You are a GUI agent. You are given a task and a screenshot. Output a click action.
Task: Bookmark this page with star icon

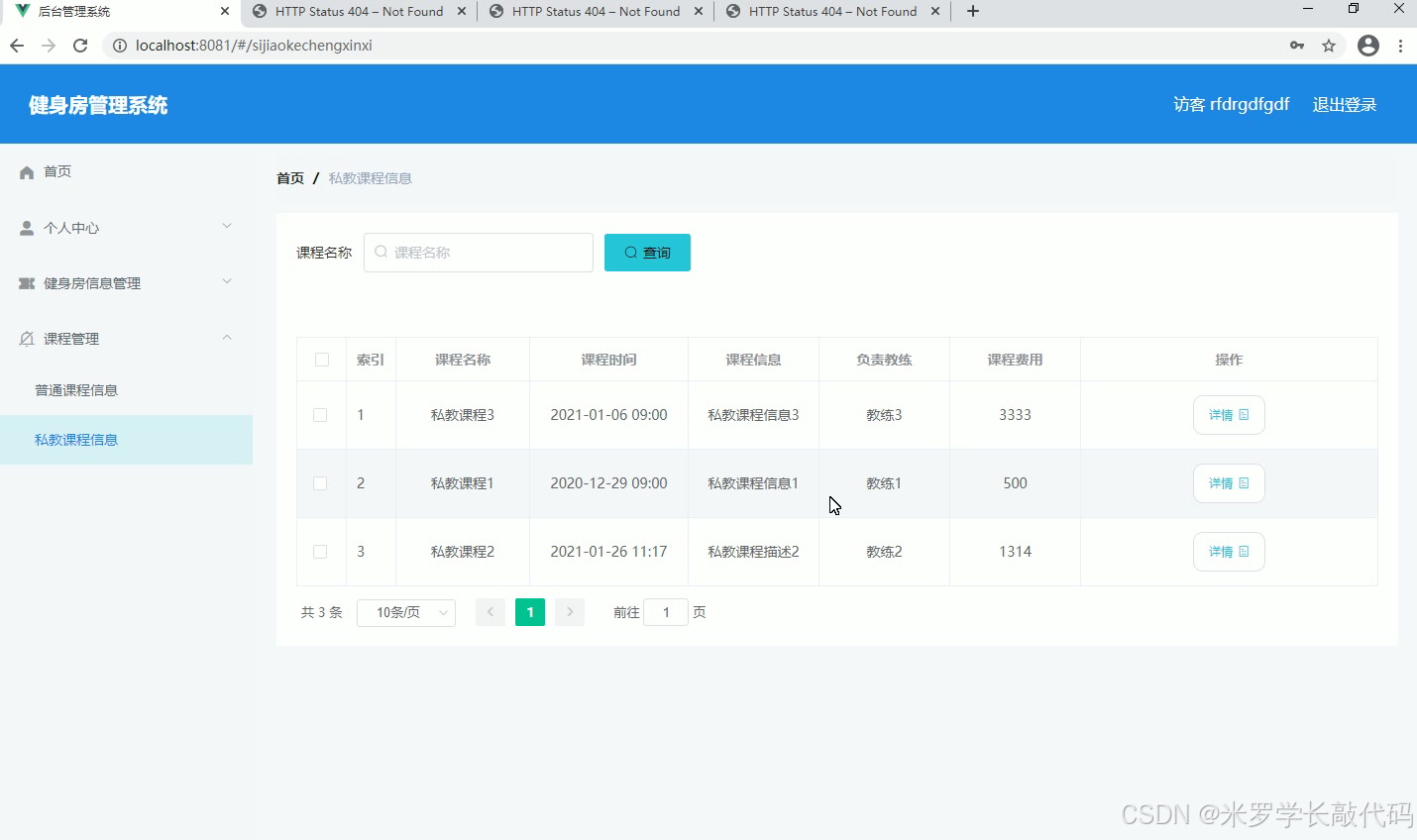point(1329,46)
